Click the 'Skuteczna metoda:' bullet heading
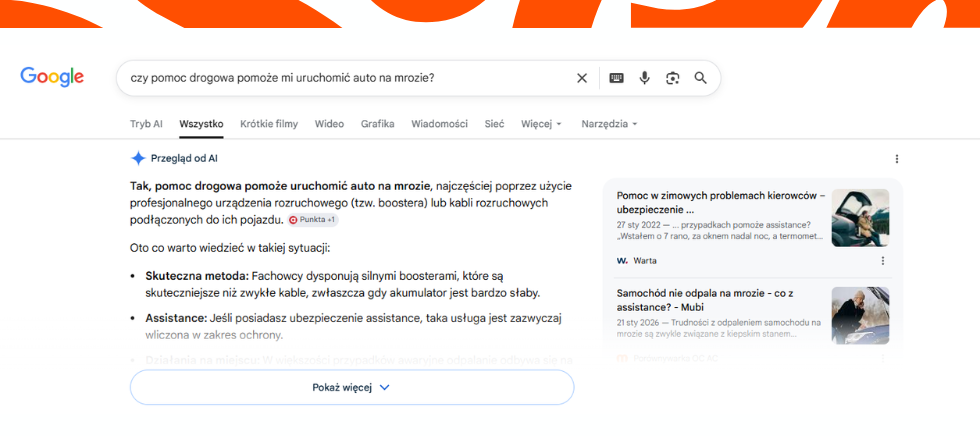This screenshot has width=980, height=436. point(197,275)
